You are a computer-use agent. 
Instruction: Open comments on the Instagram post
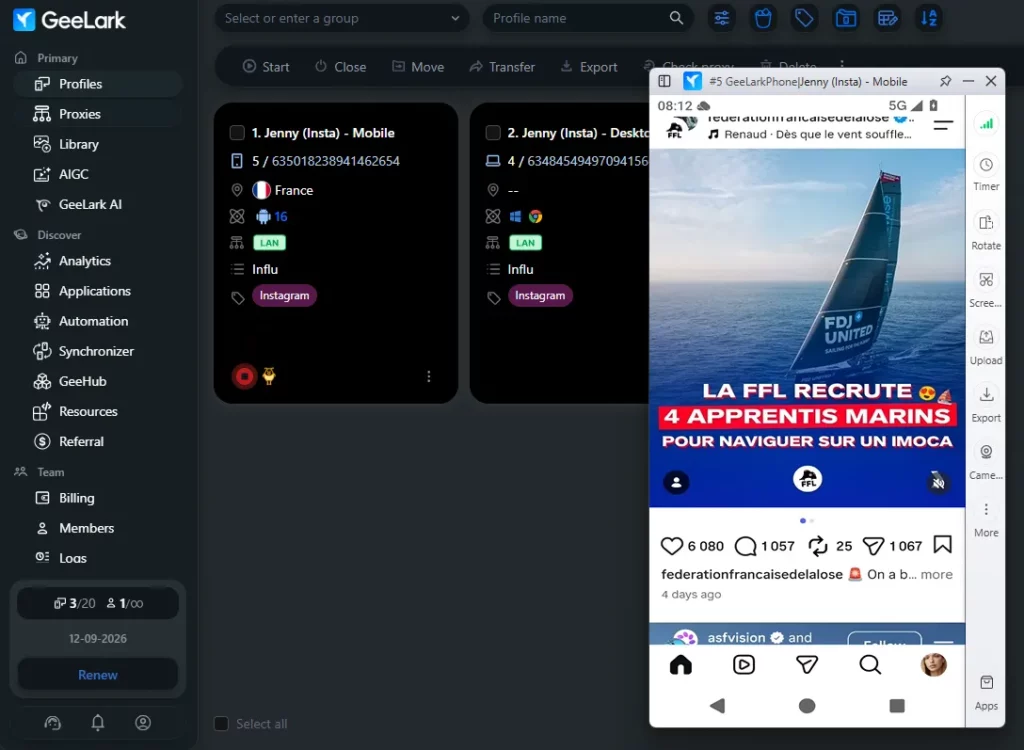(745, 546)
